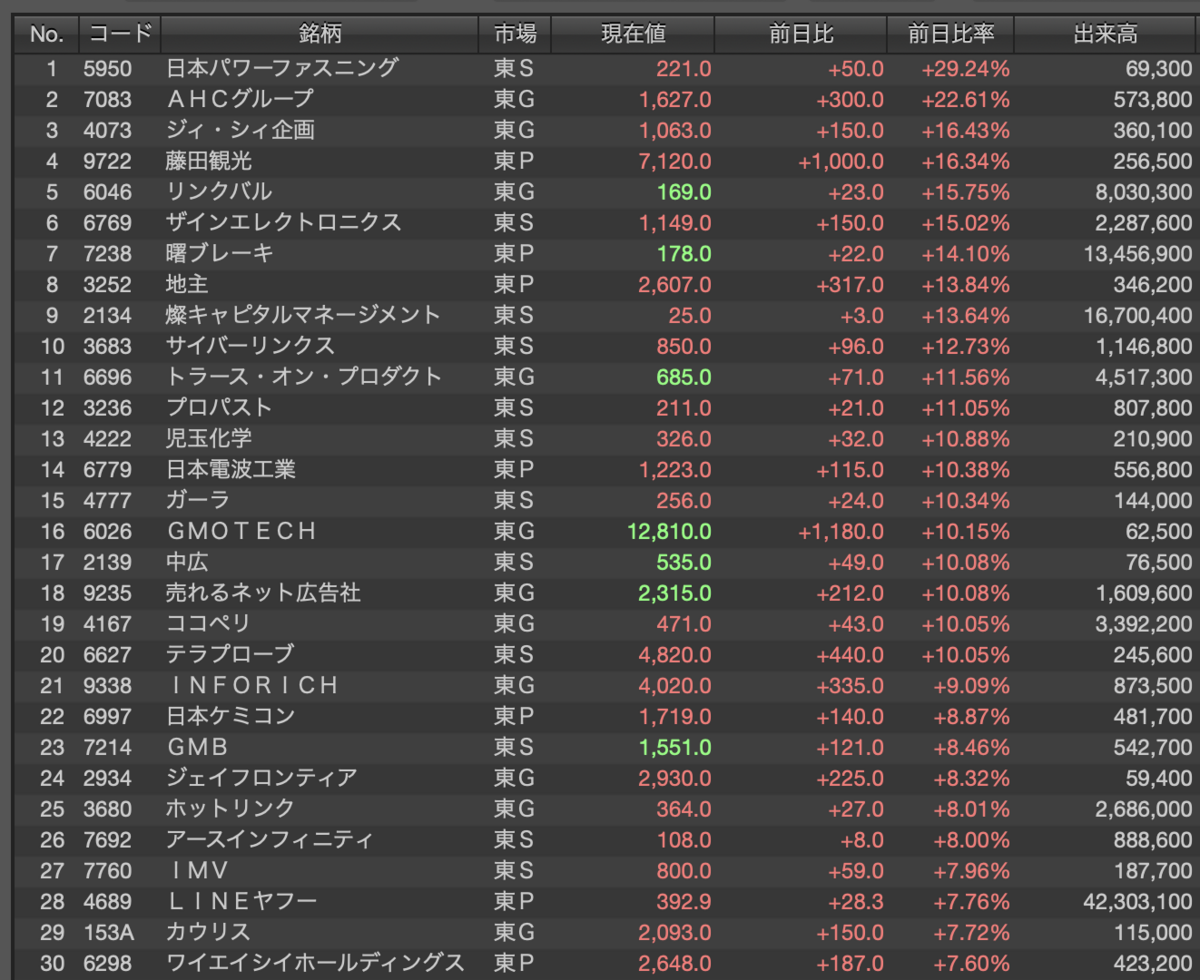This screenshot has width=1200, height=980.
Task: Click volume value 13,456,900
Action: click(1137, 253)
